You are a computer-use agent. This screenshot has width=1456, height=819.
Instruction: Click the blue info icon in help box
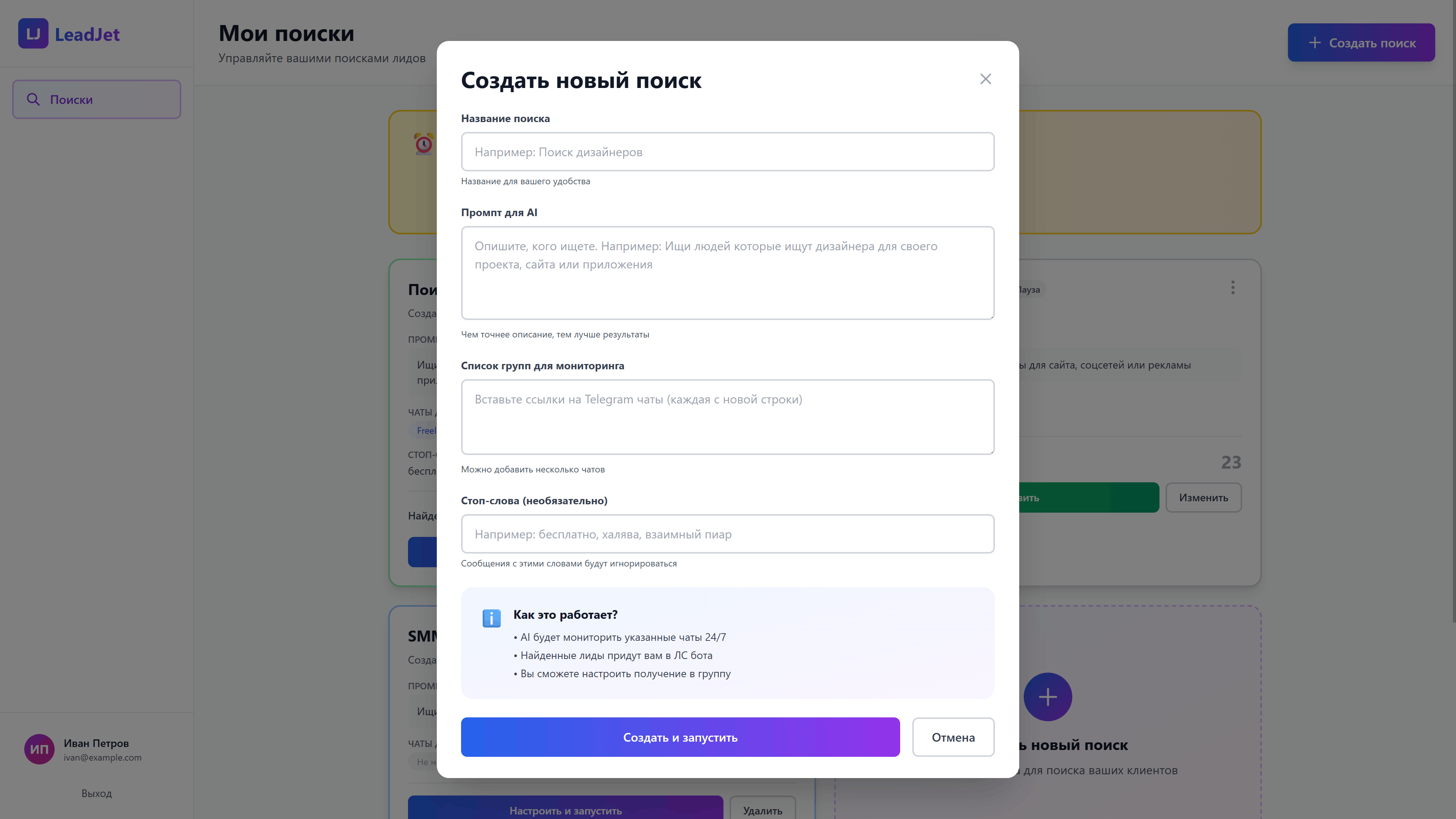tap(491, 618)
